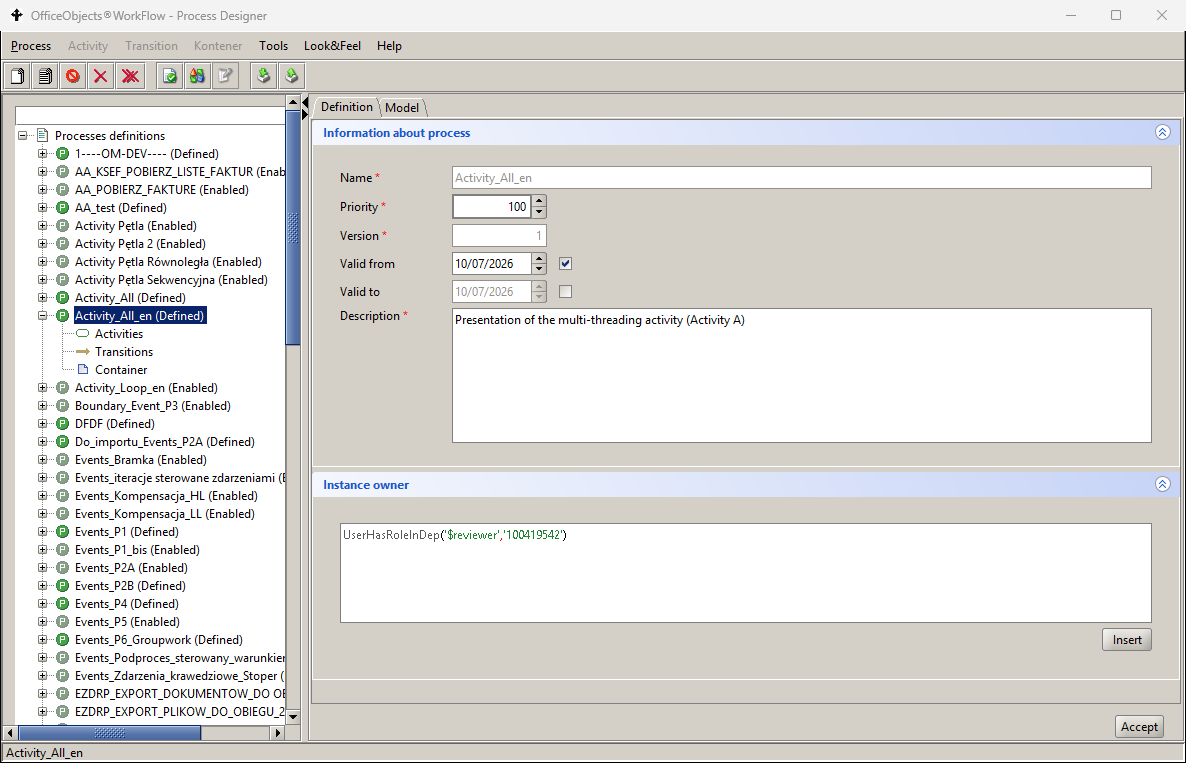Viewport: 1186px width, 763px height.
Task: Click the grey P icon beside Activity_Loop_en
Action: [63, 388]
